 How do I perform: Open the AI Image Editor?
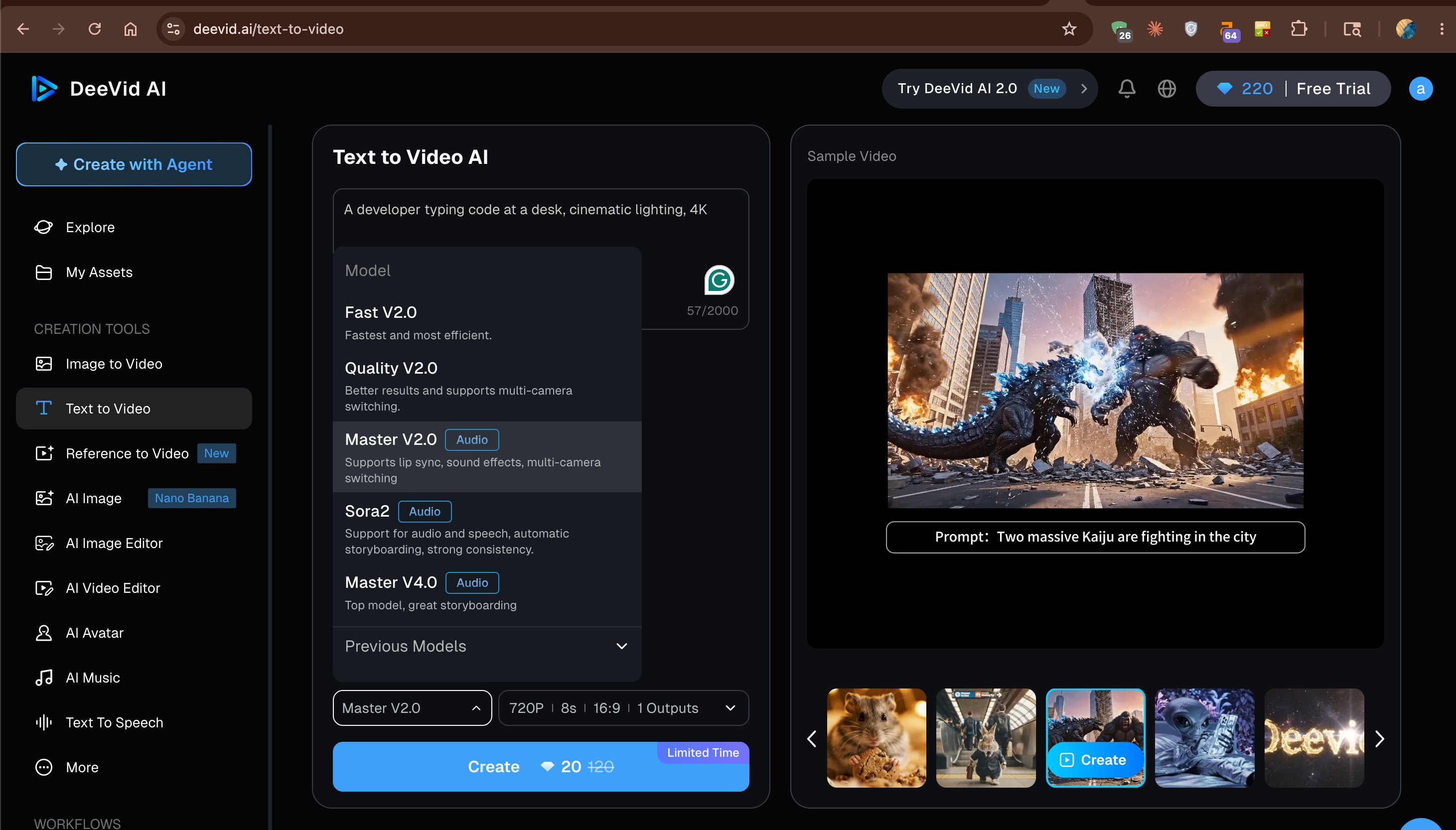click(x=134, y=543)
